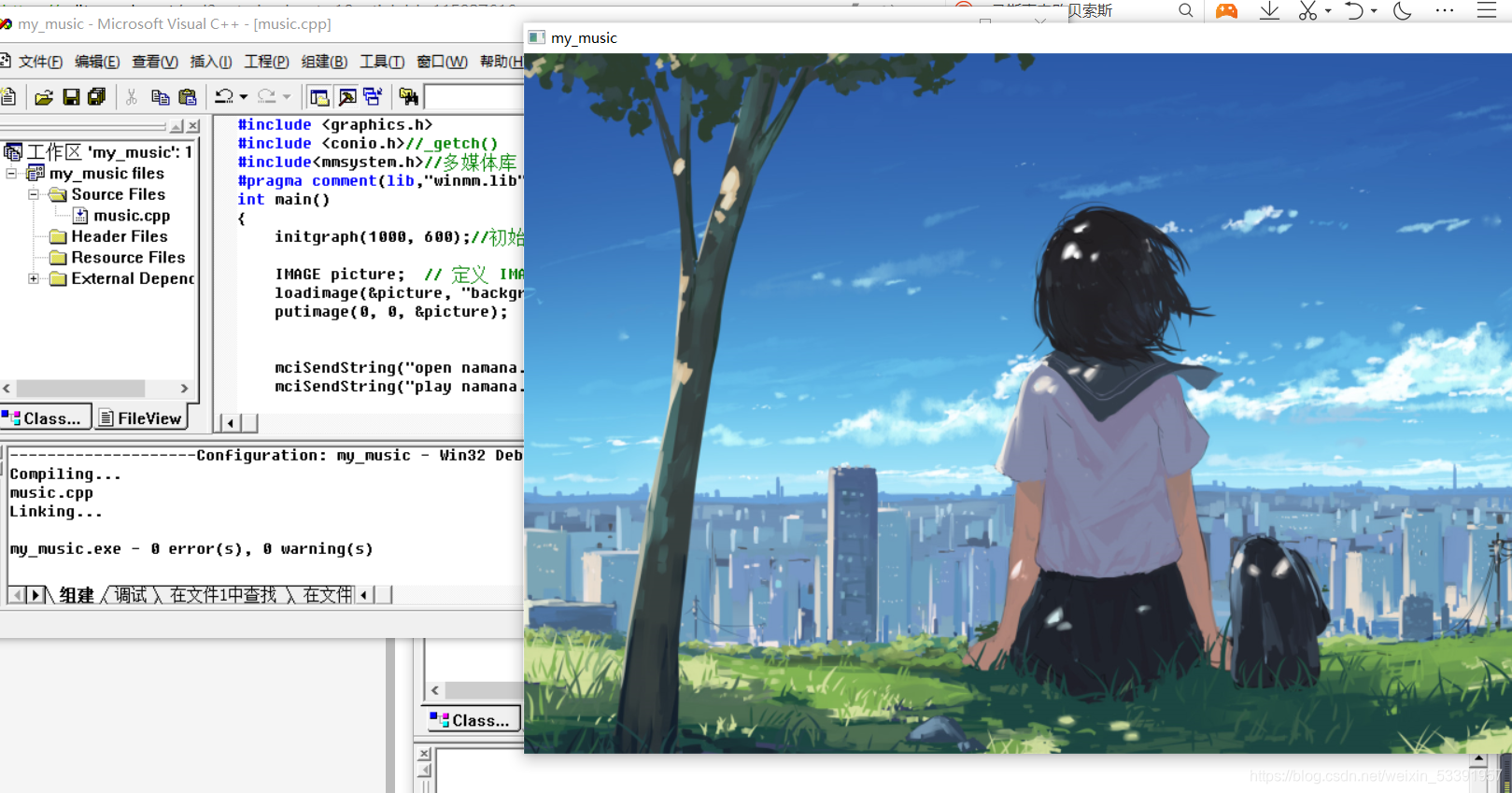This screenshot has width=1512, height=793.
Task: Select the Source Files folder
Action: (x=118, y=194)
